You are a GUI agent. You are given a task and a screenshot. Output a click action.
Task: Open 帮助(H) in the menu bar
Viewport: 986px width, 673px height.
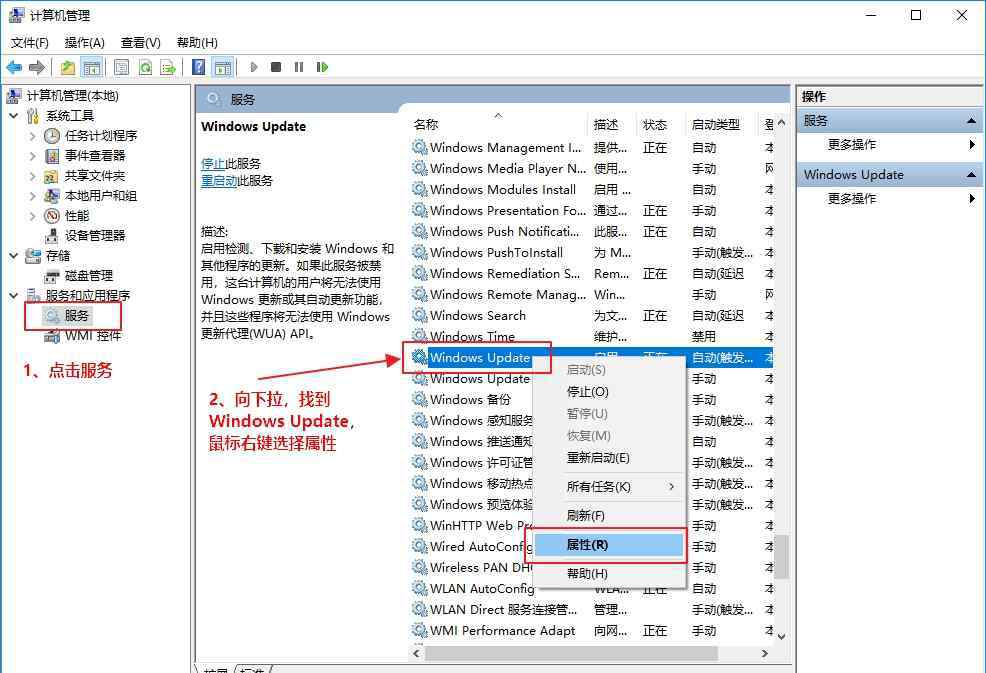click(197, 43)
